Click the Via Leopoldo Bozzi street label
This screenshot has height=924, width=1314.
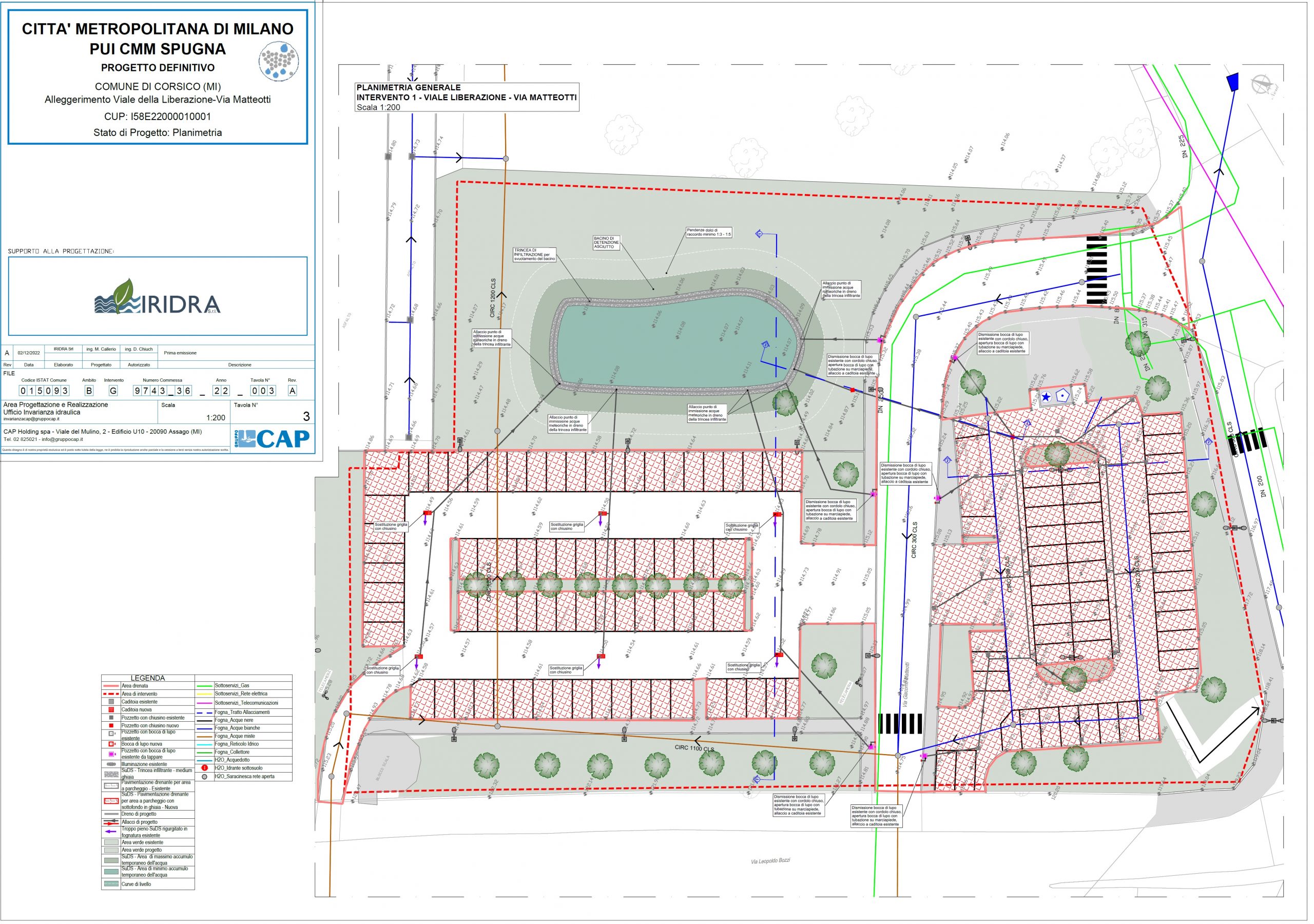point(770,861)
